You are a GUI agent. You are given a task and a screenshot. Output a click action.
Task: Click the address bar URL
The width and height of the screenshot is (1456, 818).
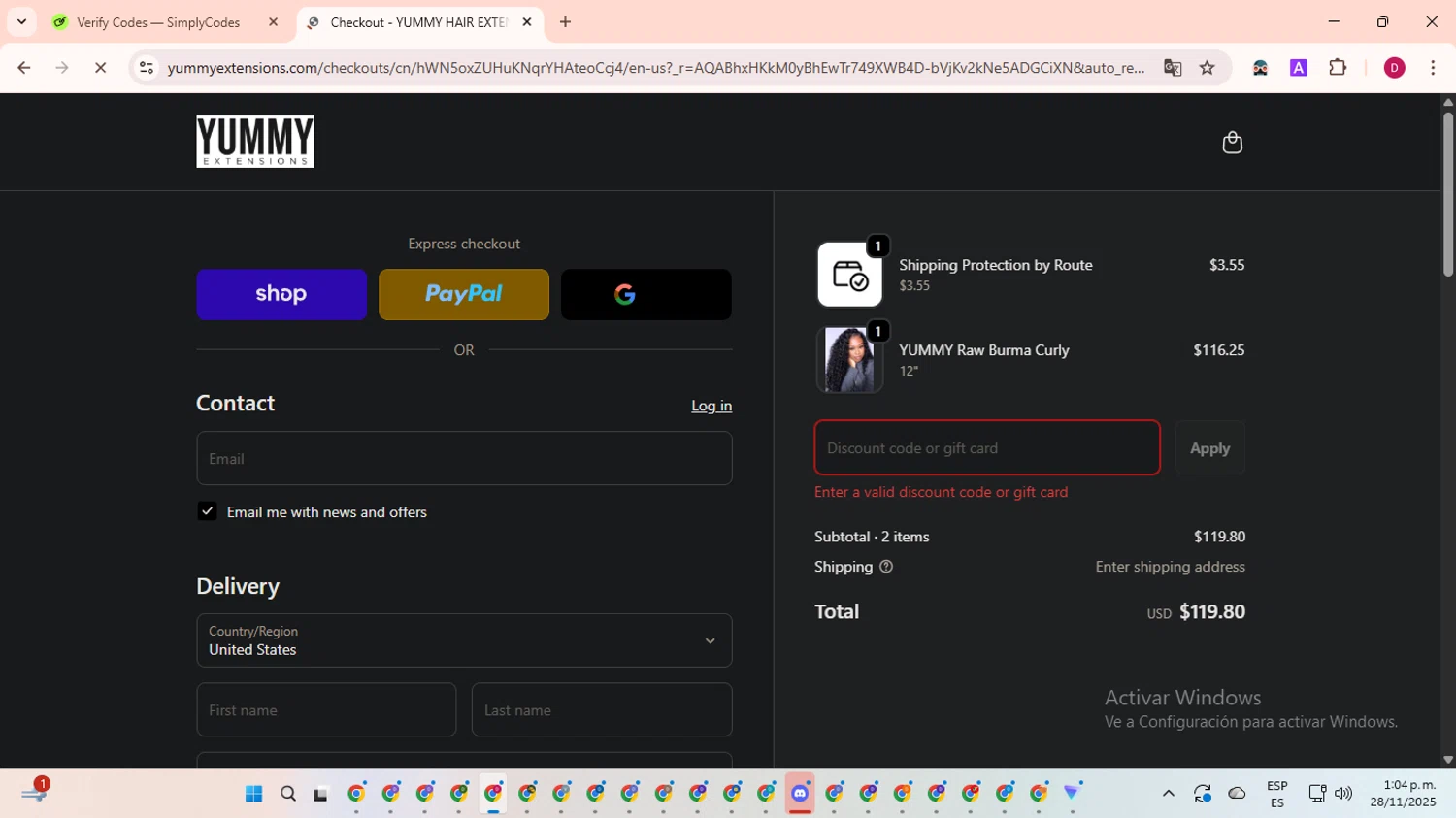click(x=656, y=68)
